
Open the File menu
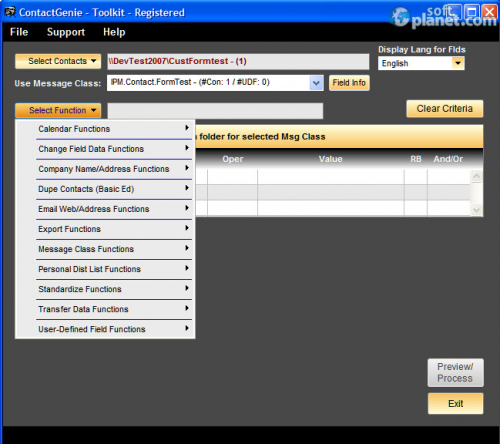(19, 32)
